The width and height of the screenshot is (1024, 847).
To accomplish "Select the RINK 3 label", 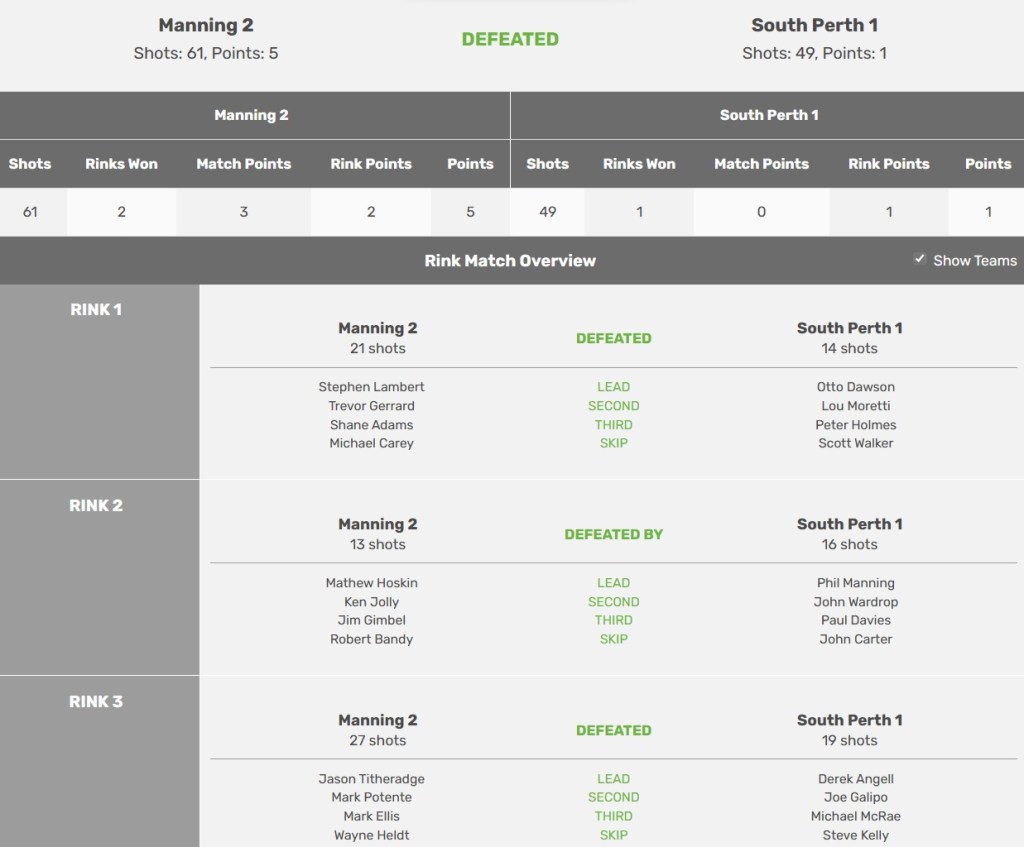I will point(96,702).
